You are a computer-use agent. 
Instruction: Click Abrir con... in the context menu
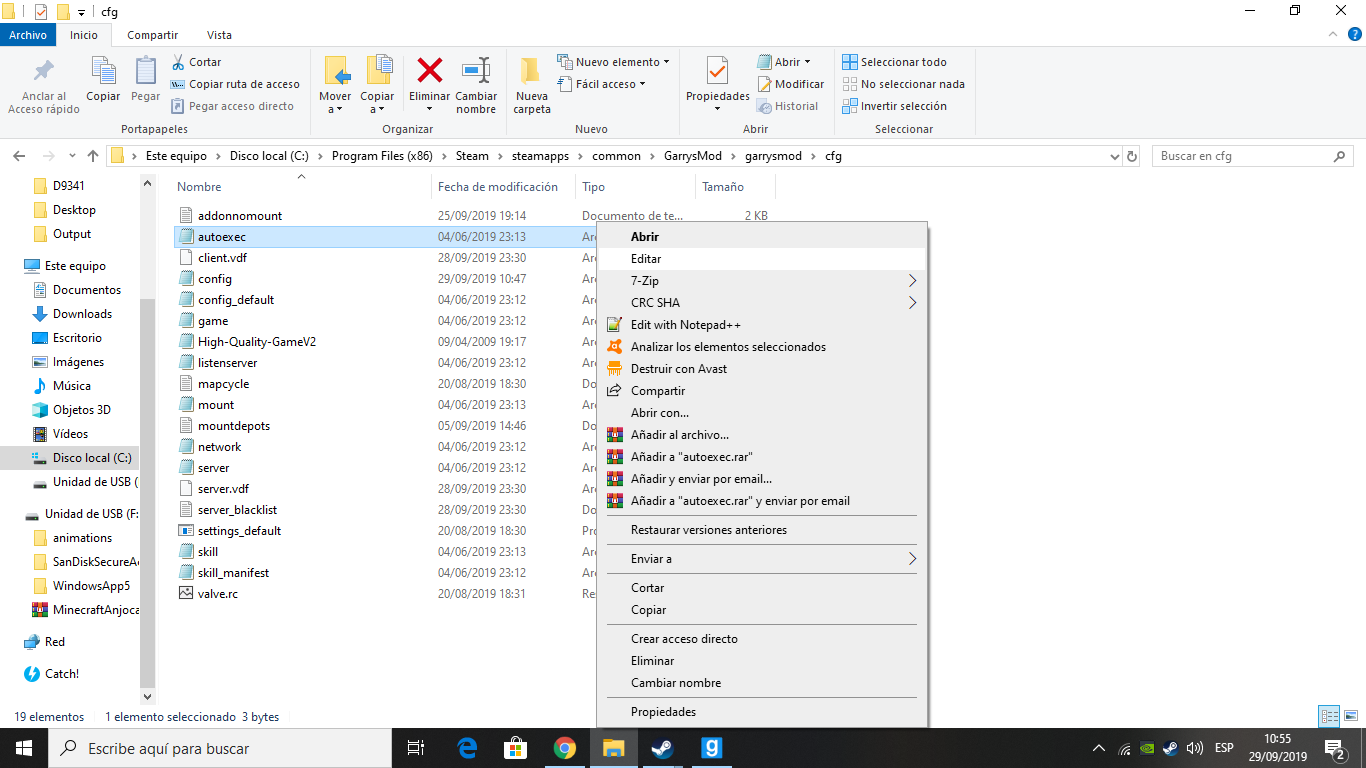pyautogui.click(x=762, y=413)
